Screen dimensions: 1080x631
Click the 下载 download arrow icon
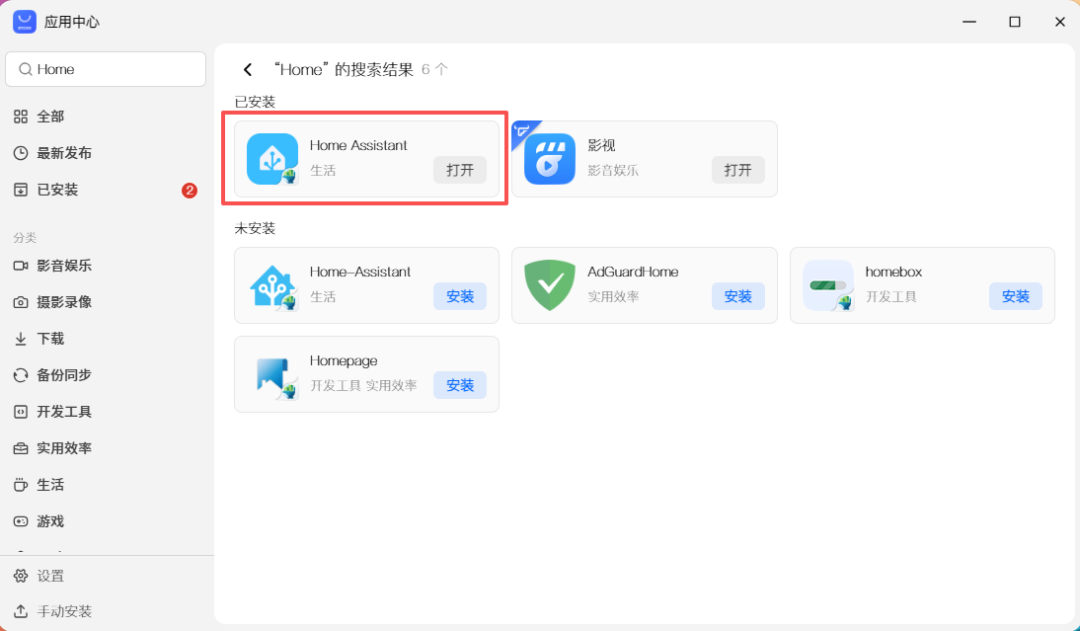coord(21,338)
